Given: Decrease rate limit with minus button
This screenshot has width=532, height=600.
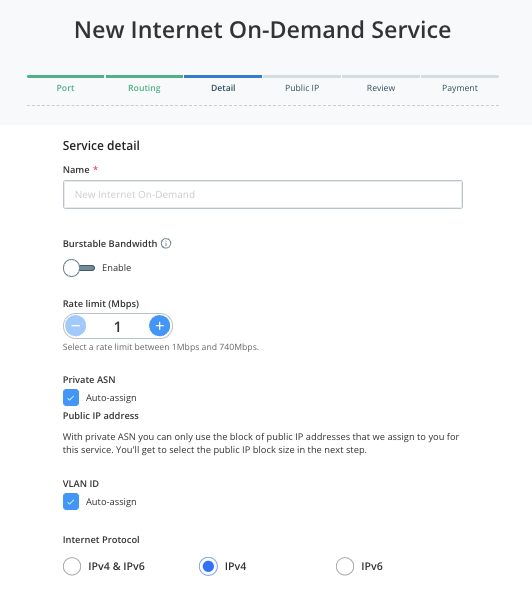Looking at the screenshot, I should tap(75, 326).
